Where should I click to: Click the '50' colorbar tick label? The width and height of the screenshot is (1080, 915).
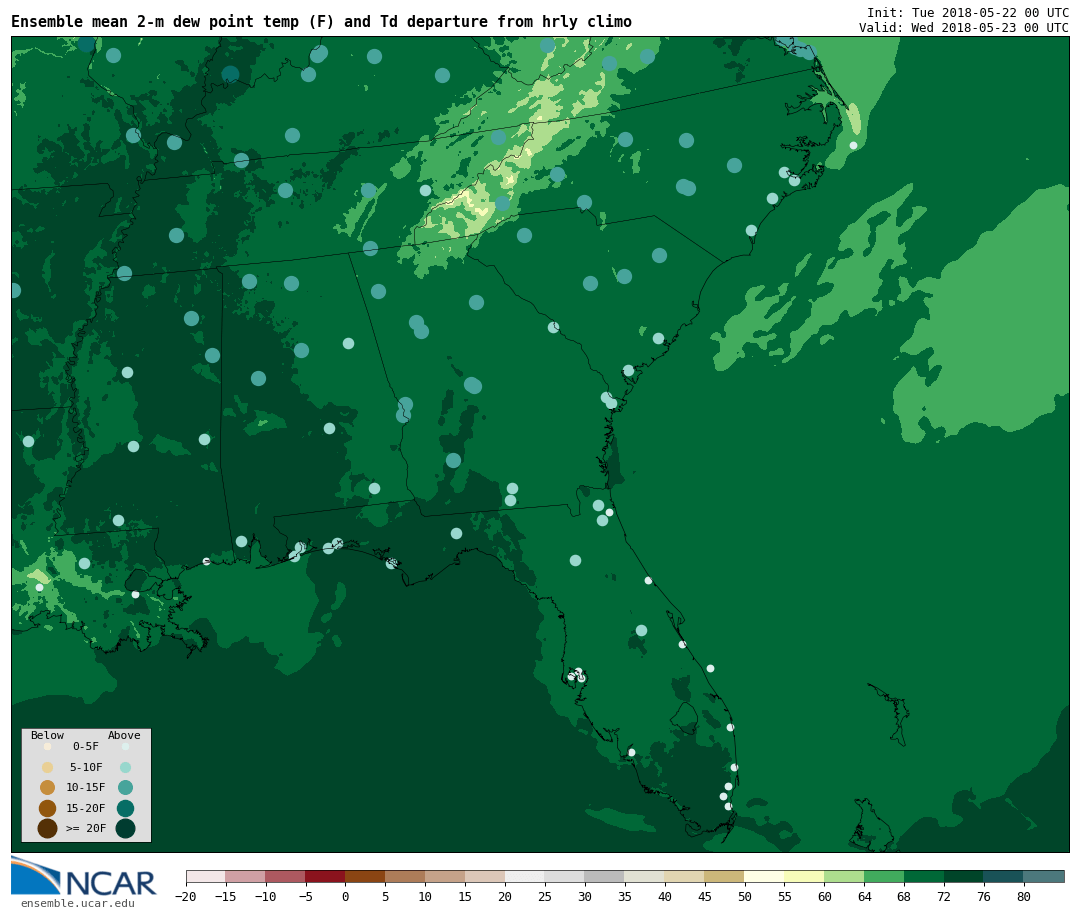pyautogui.click(x=745, y=896)
